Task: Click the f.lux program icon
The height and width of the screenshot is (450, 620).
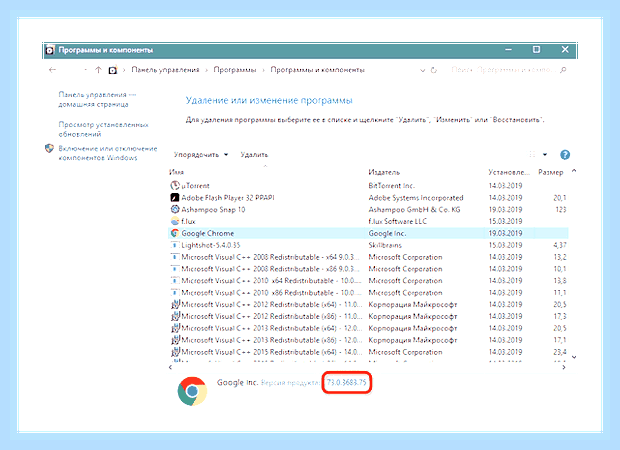Action: pyautogui.click(x=175, y=221)
